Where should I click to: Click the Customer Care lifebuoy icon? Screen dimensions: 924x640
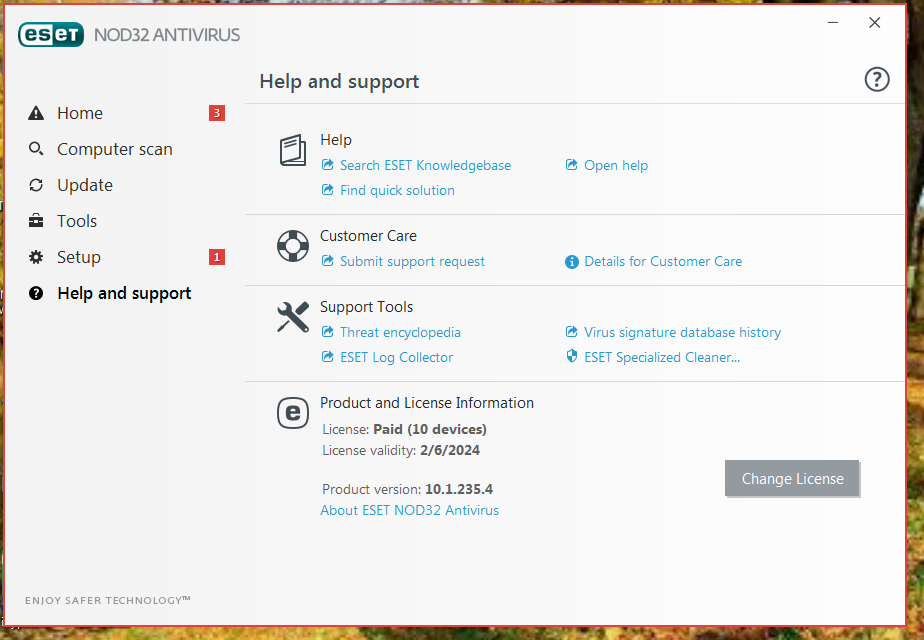point(293,246)
